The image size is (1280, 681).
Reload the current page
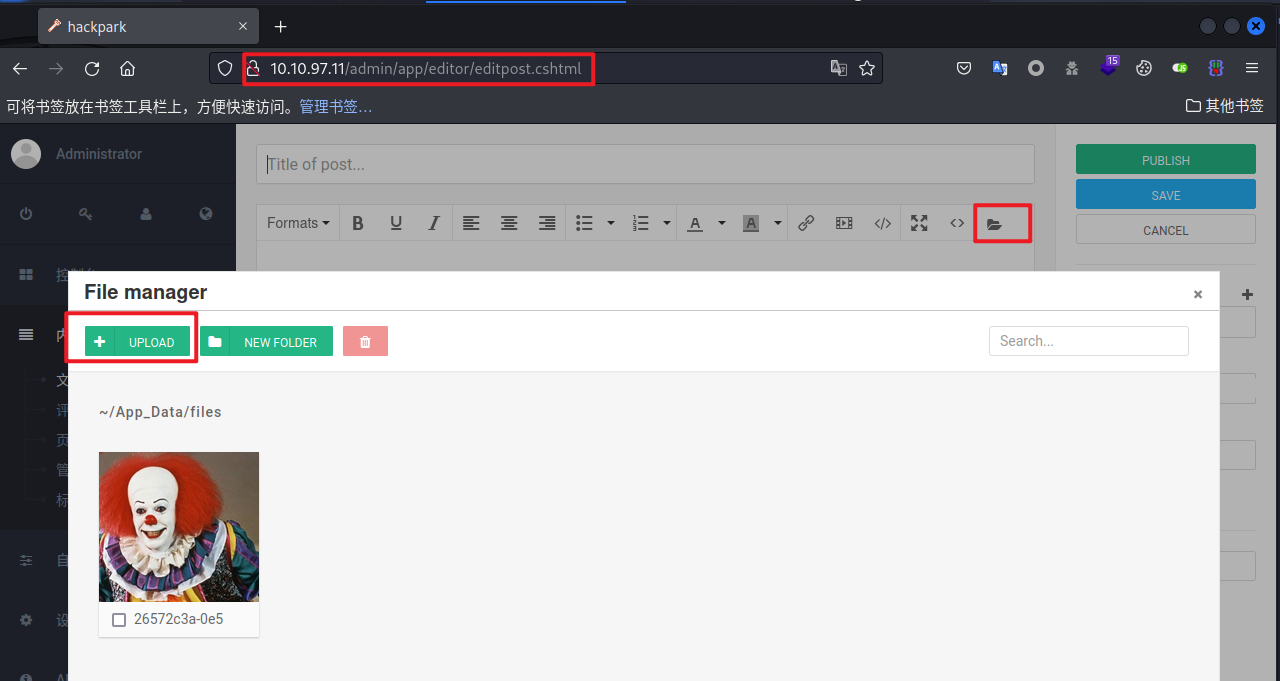92,69
